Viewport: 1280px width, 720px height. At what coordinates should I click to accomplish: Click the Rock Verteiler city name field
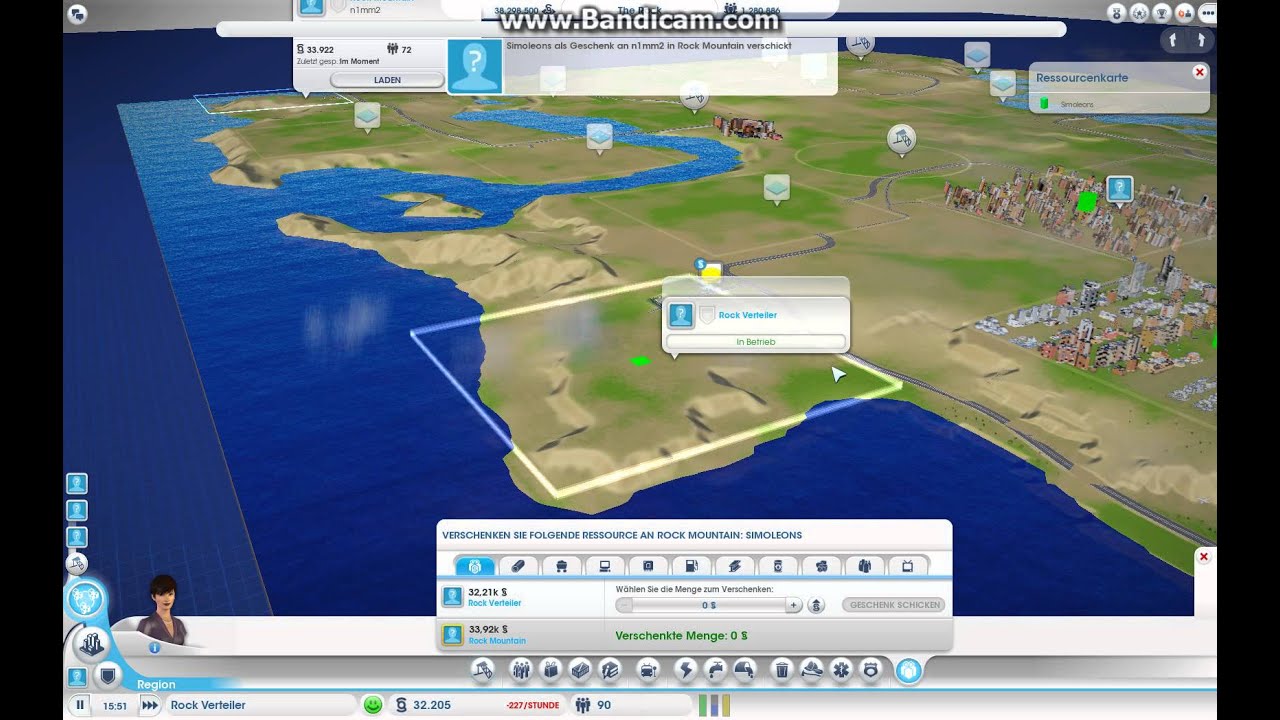click(260, 705)
